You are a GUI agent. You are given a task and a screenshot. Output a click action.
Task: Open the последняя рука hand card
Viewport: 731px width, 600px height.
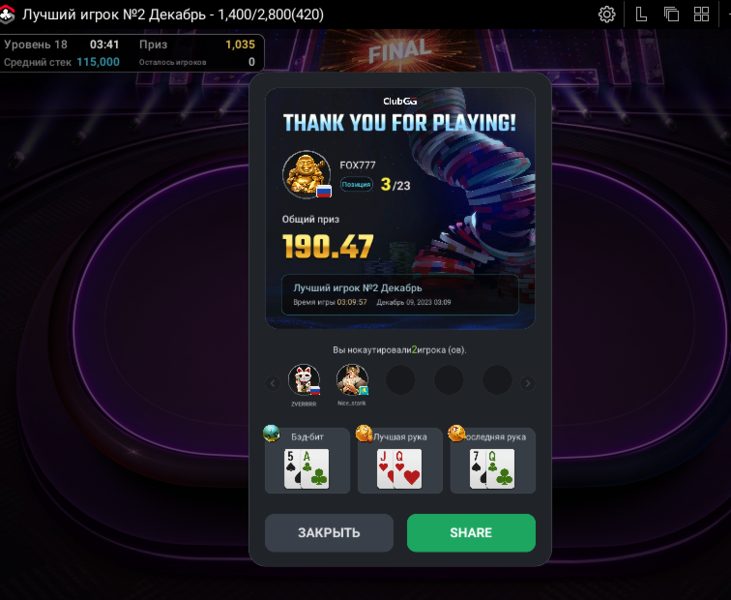click(x=493, y=461)
